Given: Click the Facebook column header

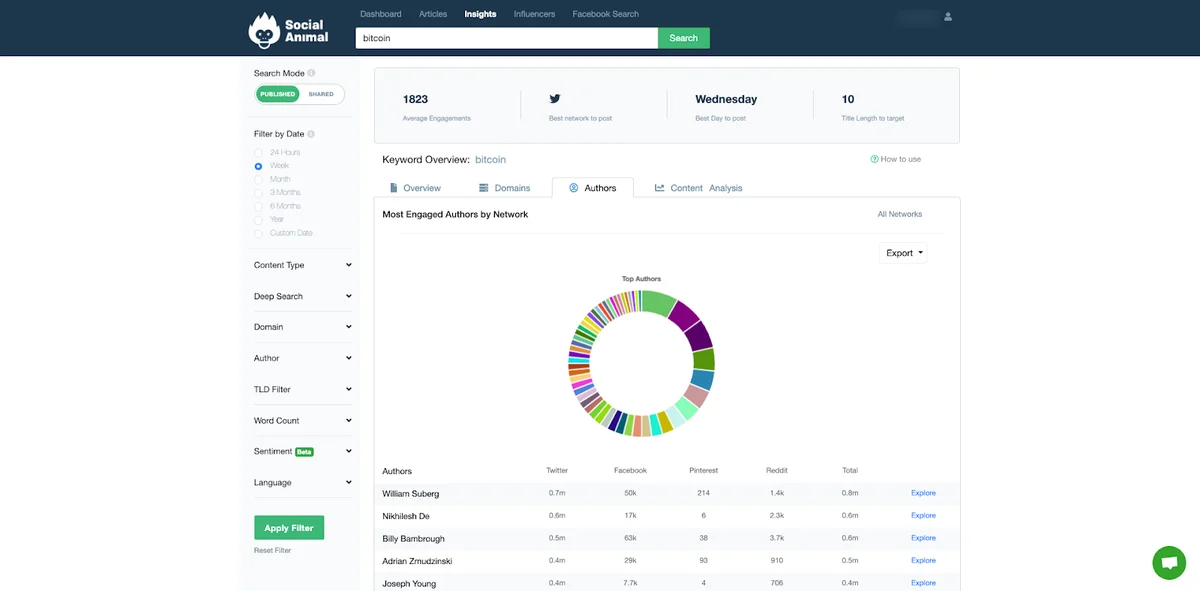Looking at the screenshot, I should click(630, 470).
